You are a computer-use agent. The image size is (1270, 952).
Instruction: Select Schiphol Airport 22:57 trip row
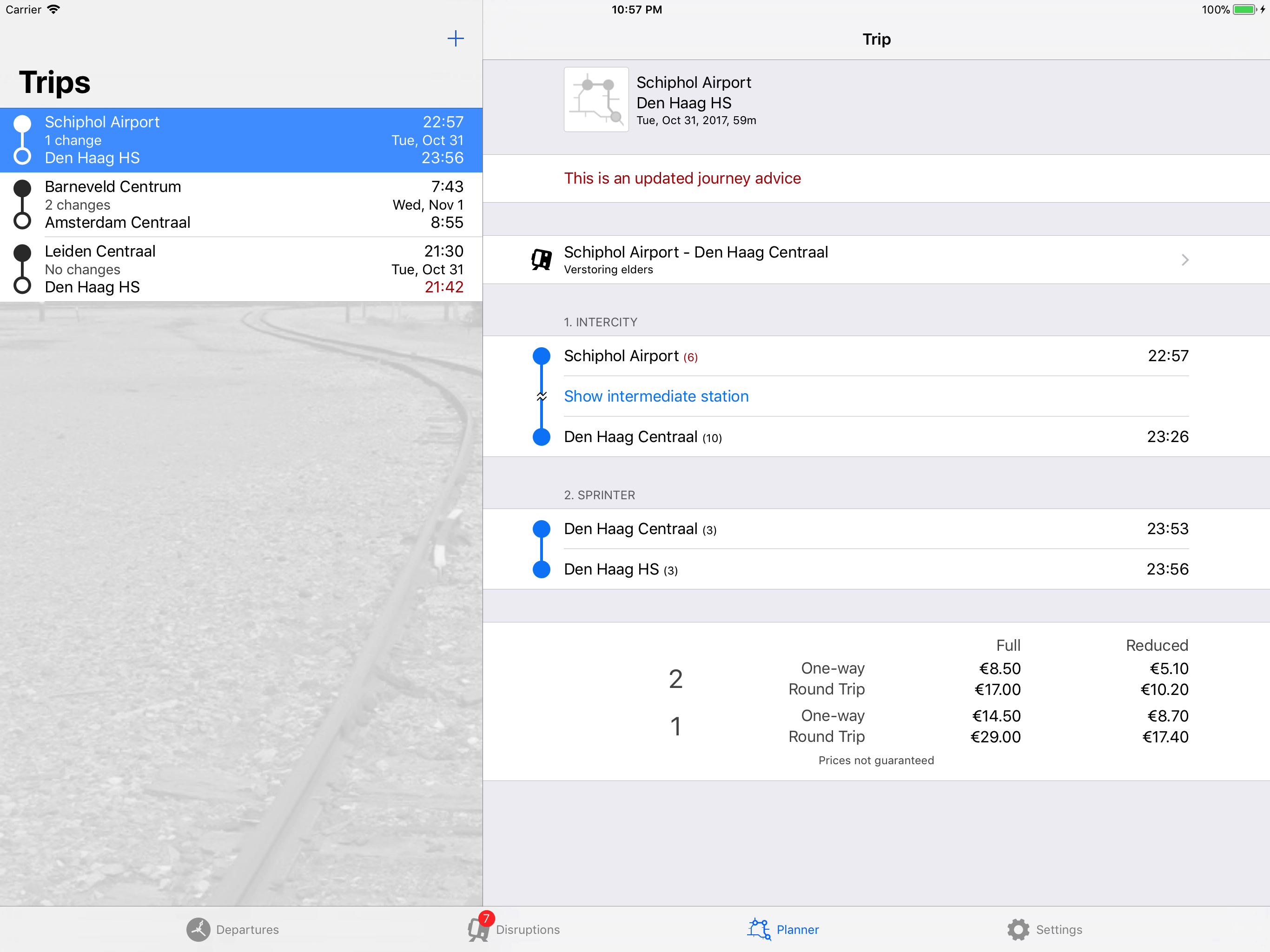241,140
